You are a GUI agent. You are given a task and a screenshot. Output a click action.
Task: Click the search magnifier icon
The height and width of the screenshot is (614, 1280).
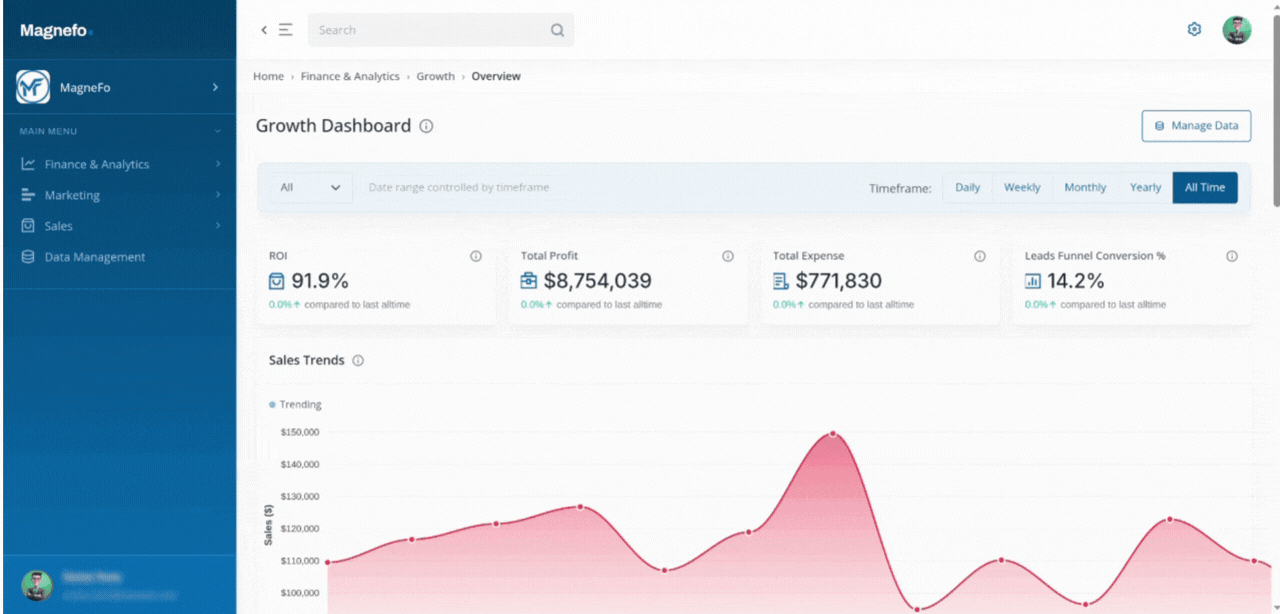pos(557,30)
